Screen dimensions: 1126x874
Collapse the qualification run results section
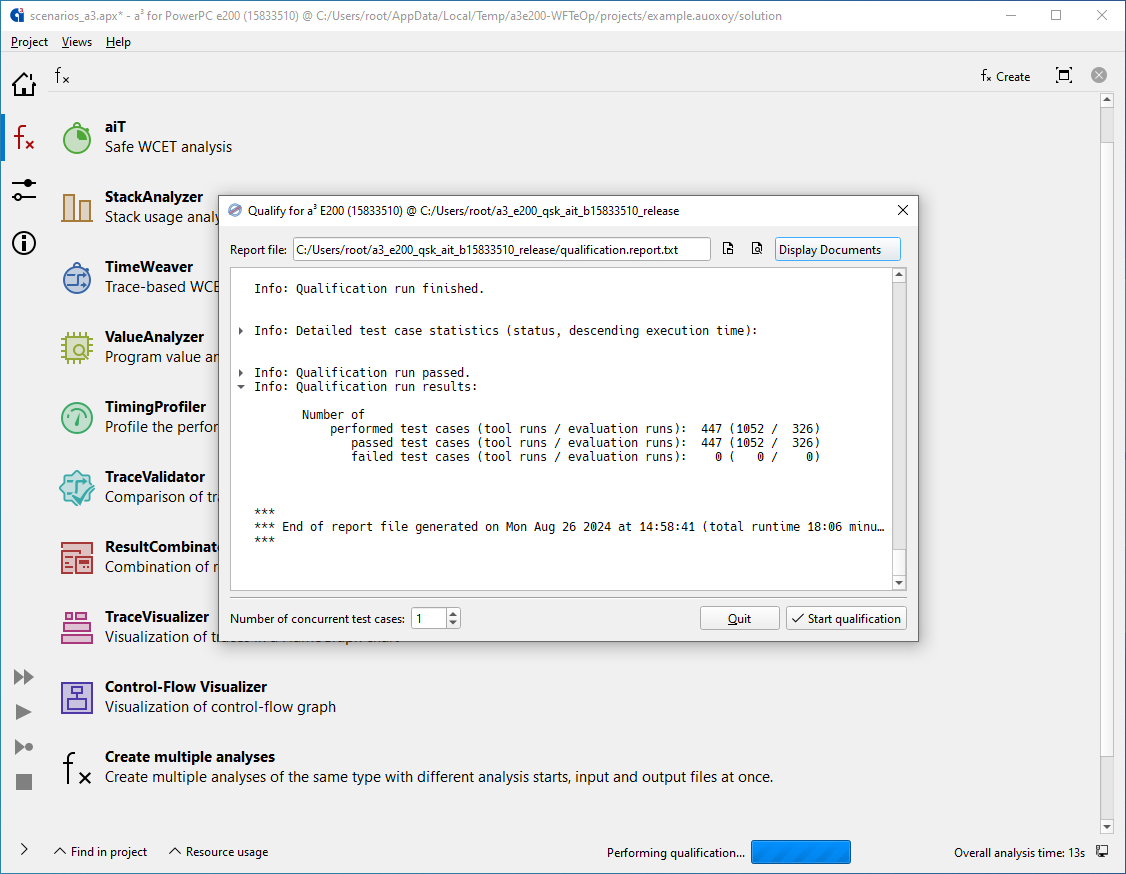pos(241,386)
